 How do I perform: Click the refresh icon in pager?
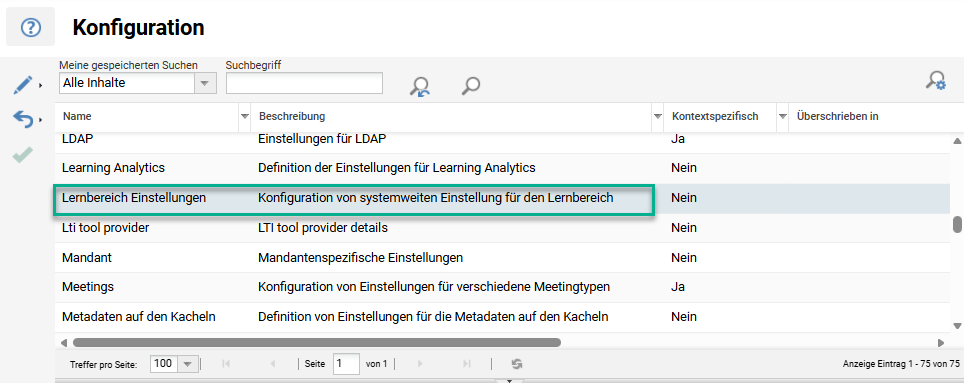point(517,364)
